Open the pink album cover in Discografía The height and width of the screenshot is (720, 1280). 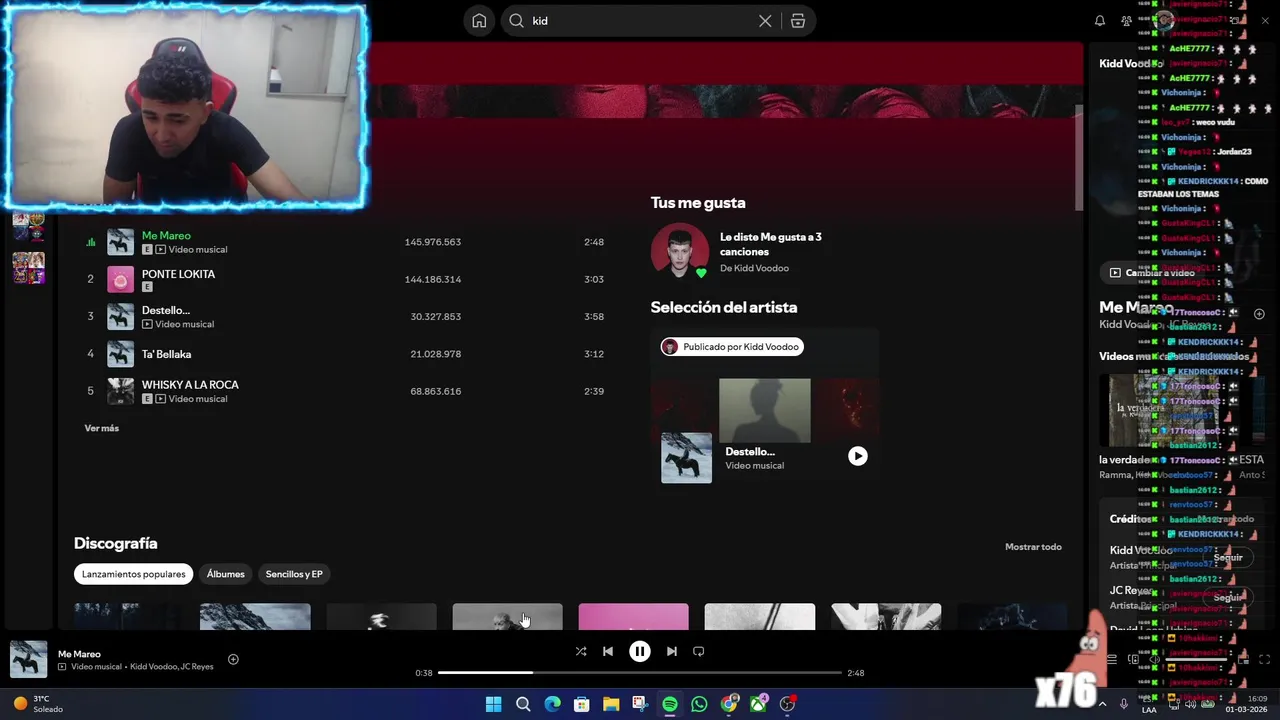click(633, 616)
